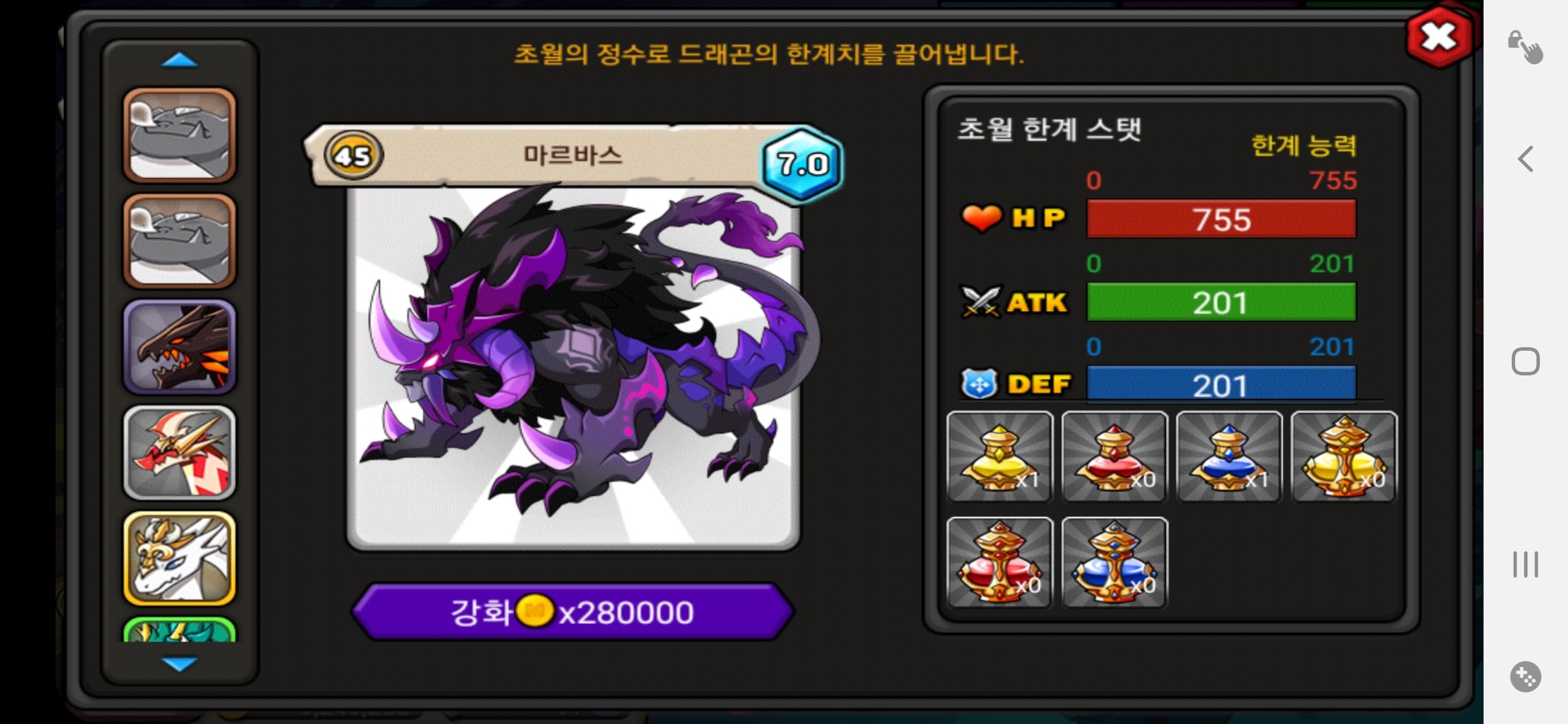Viewport: 1568px width, 724px height.
Task: Tap the Android back navigation chevron
Action: [x=1526, y=159]
